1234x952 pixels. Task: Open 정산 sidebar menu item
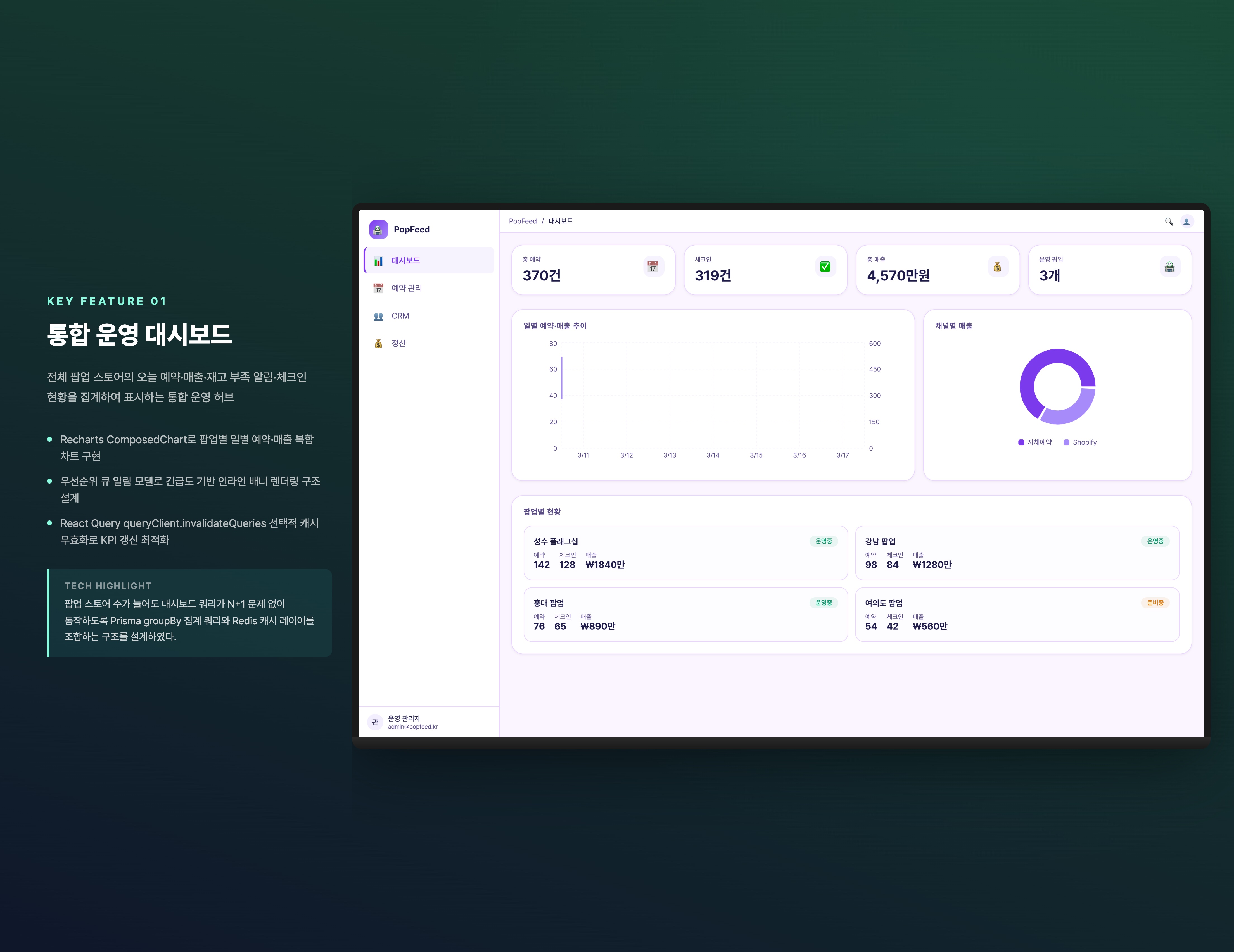398,344
